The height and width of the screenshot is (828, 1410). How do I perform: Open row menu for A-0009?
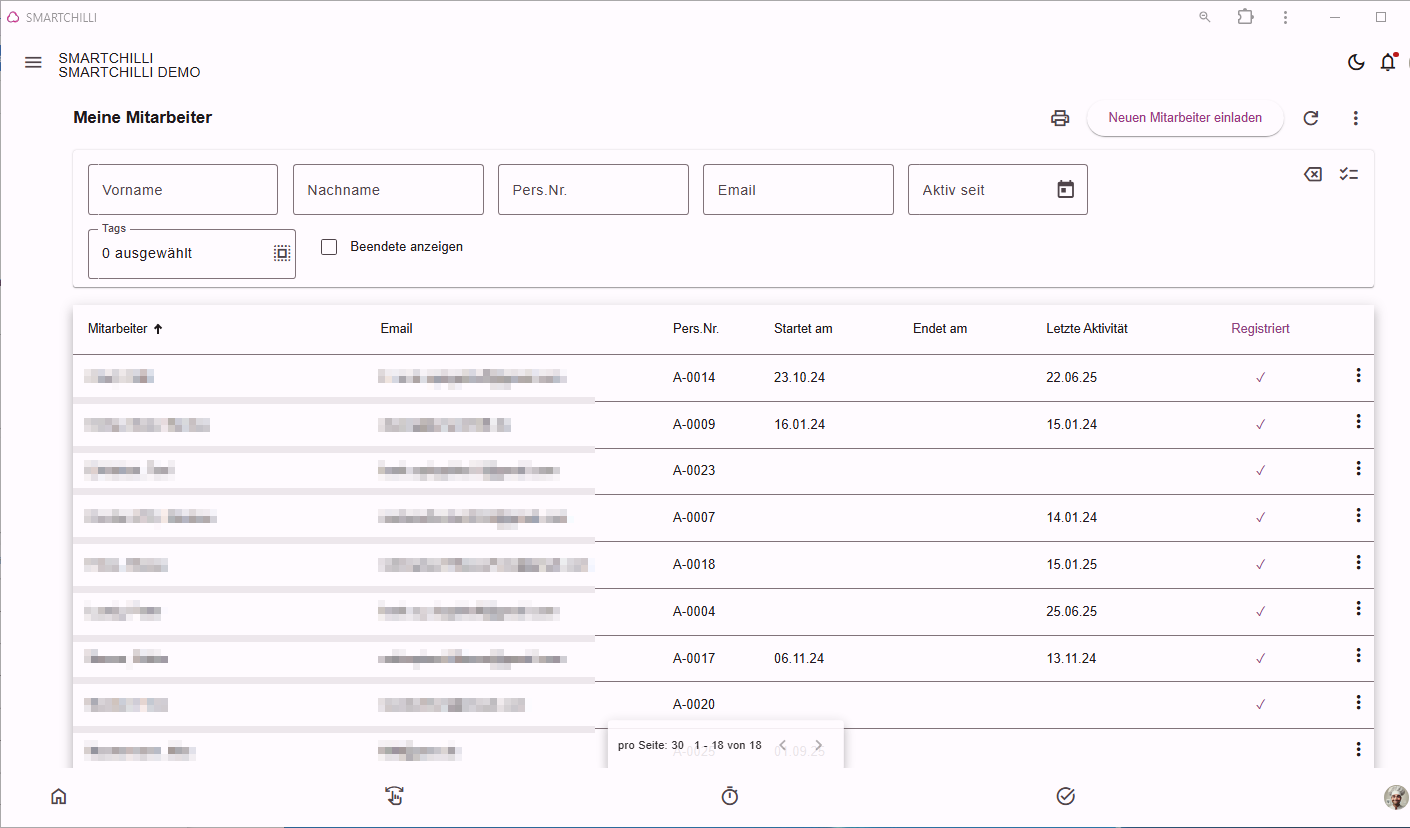pyautogui.click(x=1358, y=421)
